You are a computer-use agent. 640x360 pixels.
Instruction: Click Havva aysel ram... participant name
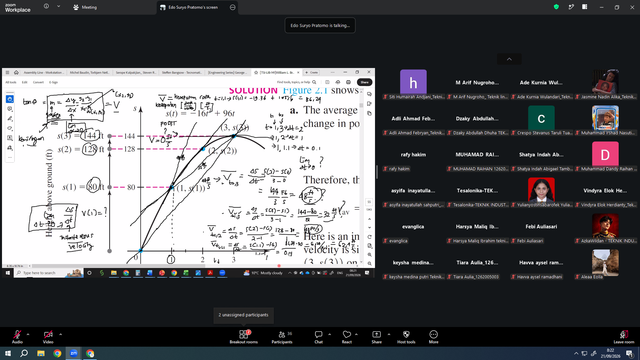[x=541, y=262]
